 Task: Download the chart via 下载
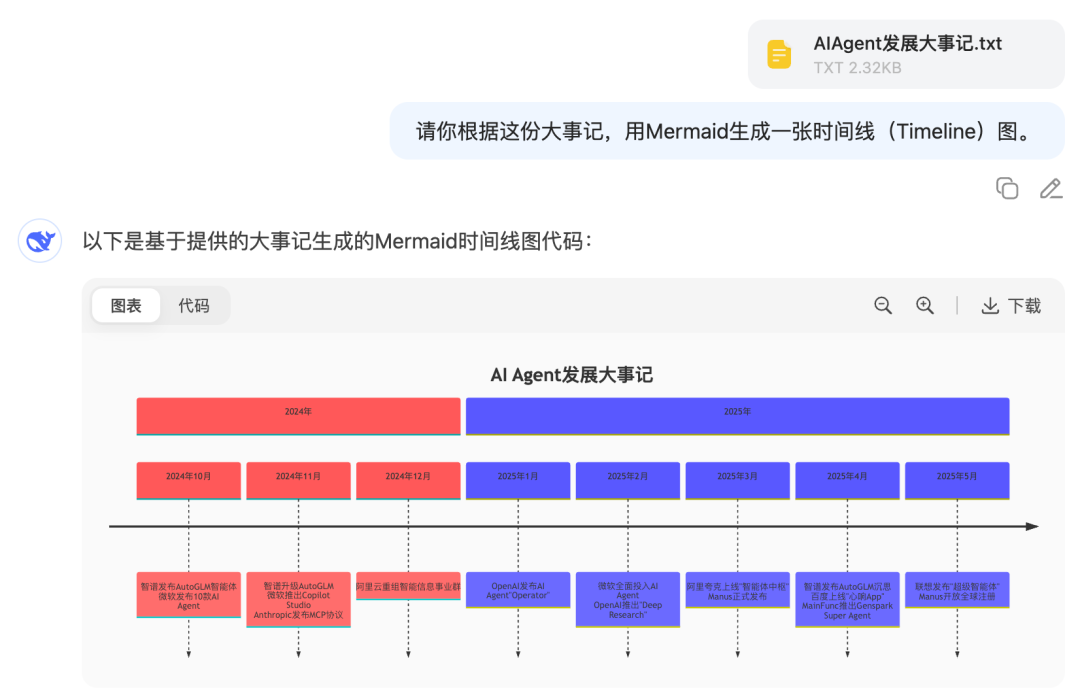point(1011,305)
